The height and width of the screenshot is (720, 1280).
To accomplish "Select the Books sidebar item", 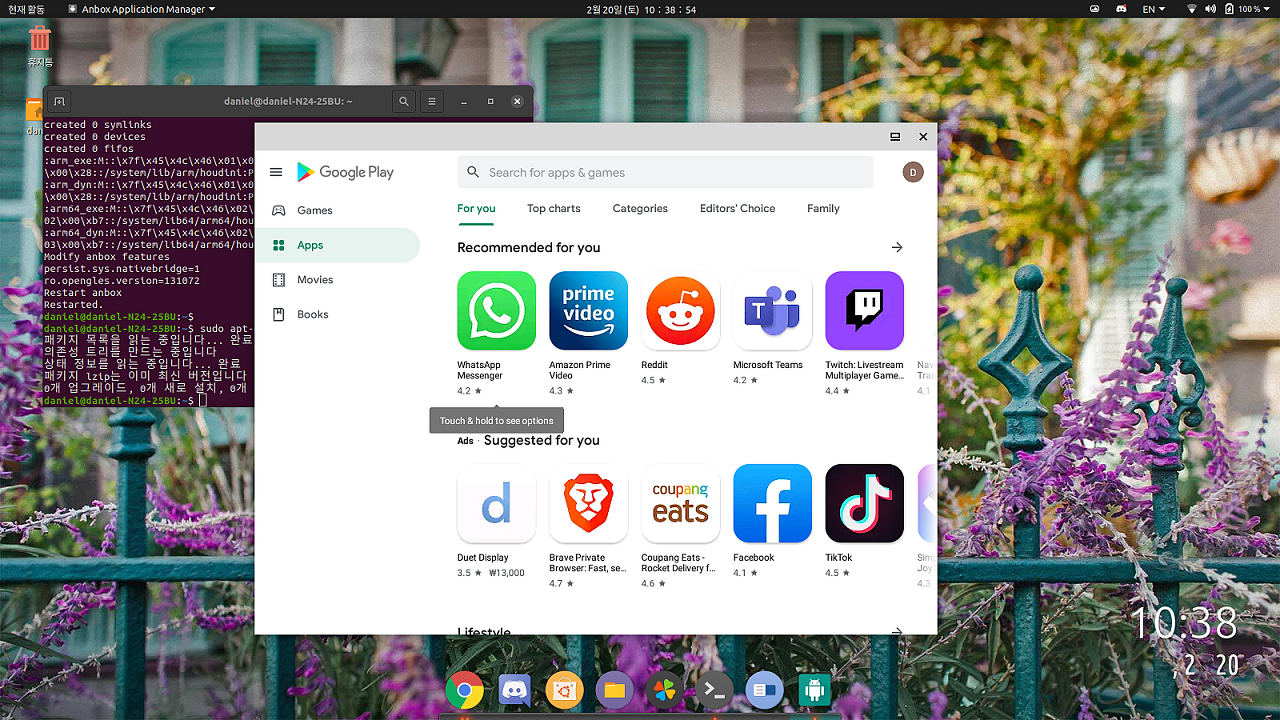I will click(338, 314).
